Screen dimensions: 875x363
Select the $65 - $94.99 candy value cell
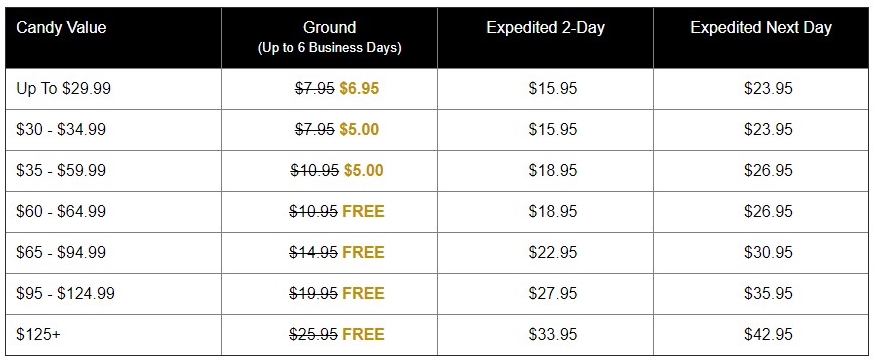61,252
